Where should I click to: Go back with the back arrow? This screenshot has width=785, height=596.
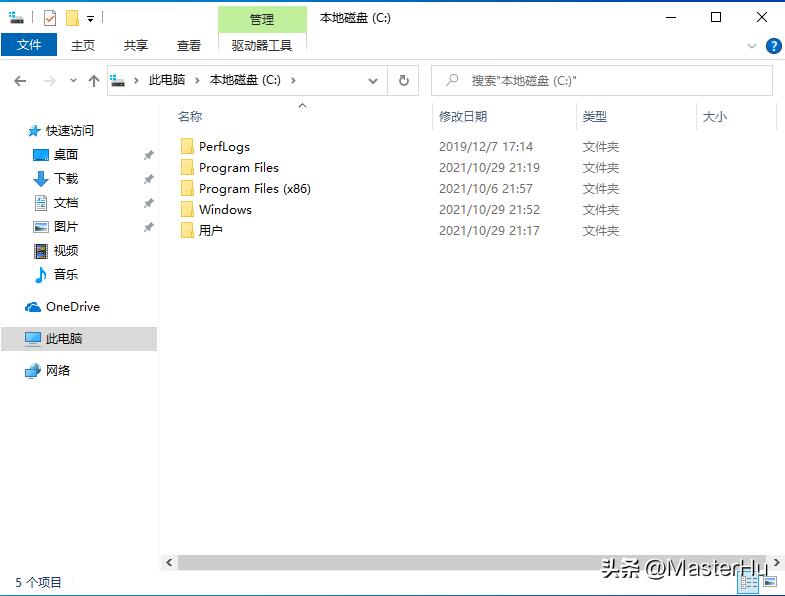point(20,81)
